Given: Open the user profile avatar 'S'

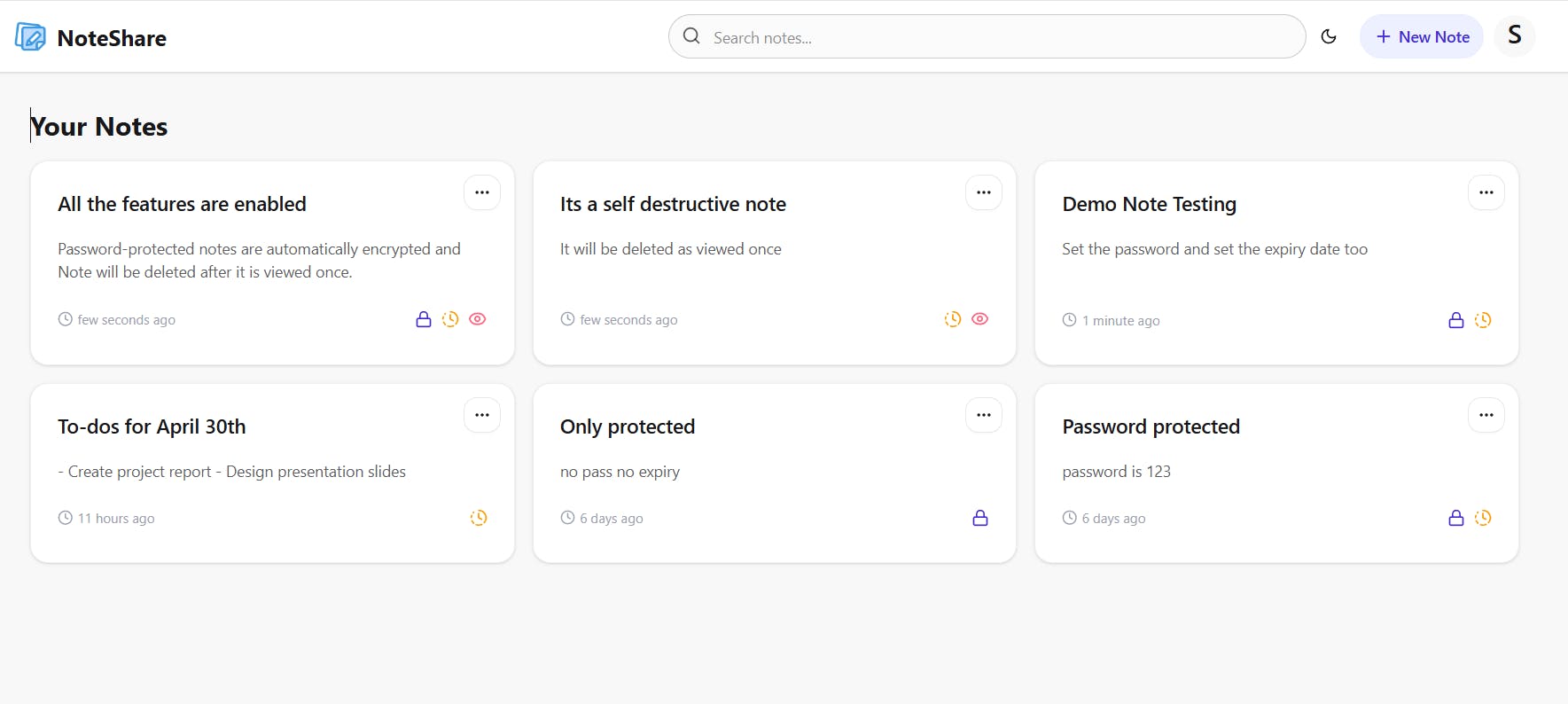Looking at the screenshot, I should click(1514, 35).
